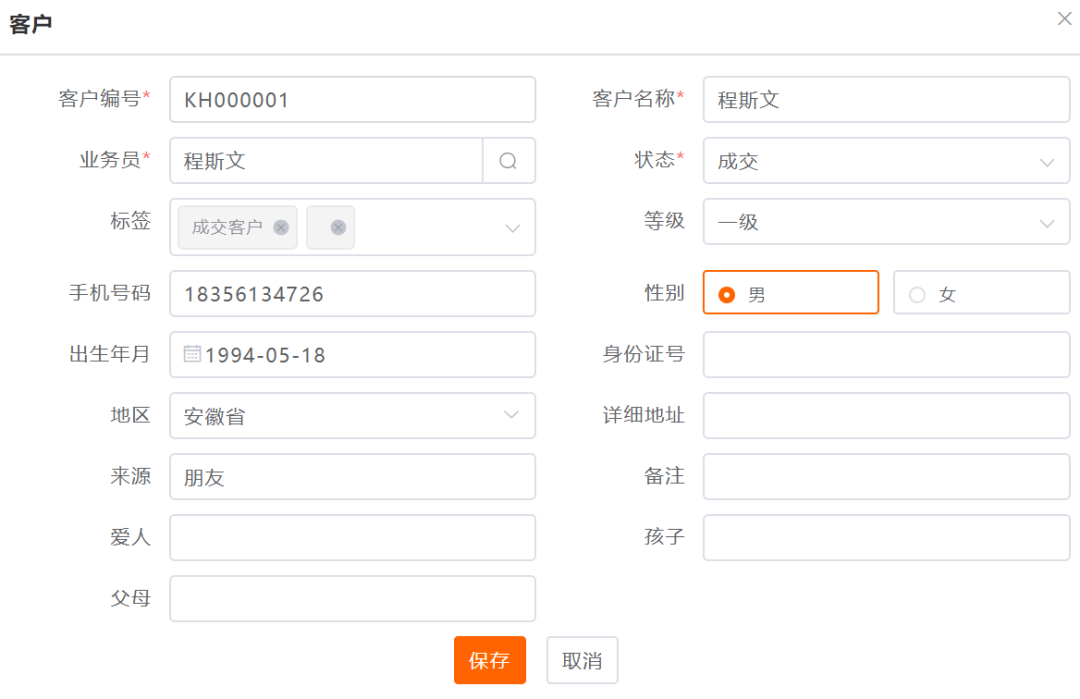1080x699 pixels.
Task: Expand the 标签 tags dropdown arrow
Action: coord(512,228)
